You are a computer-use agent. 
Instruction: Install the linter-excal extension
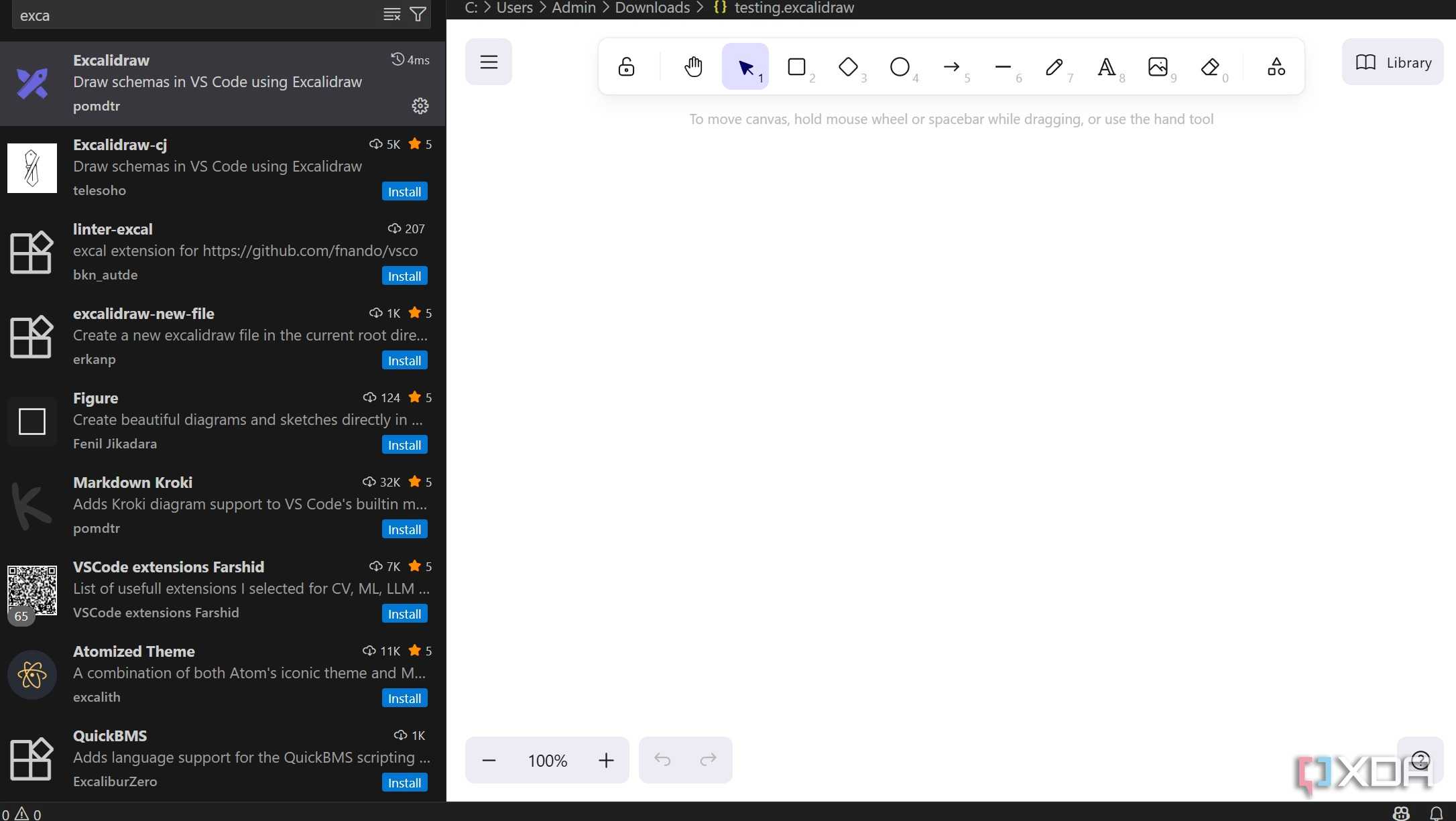(405, 276)
